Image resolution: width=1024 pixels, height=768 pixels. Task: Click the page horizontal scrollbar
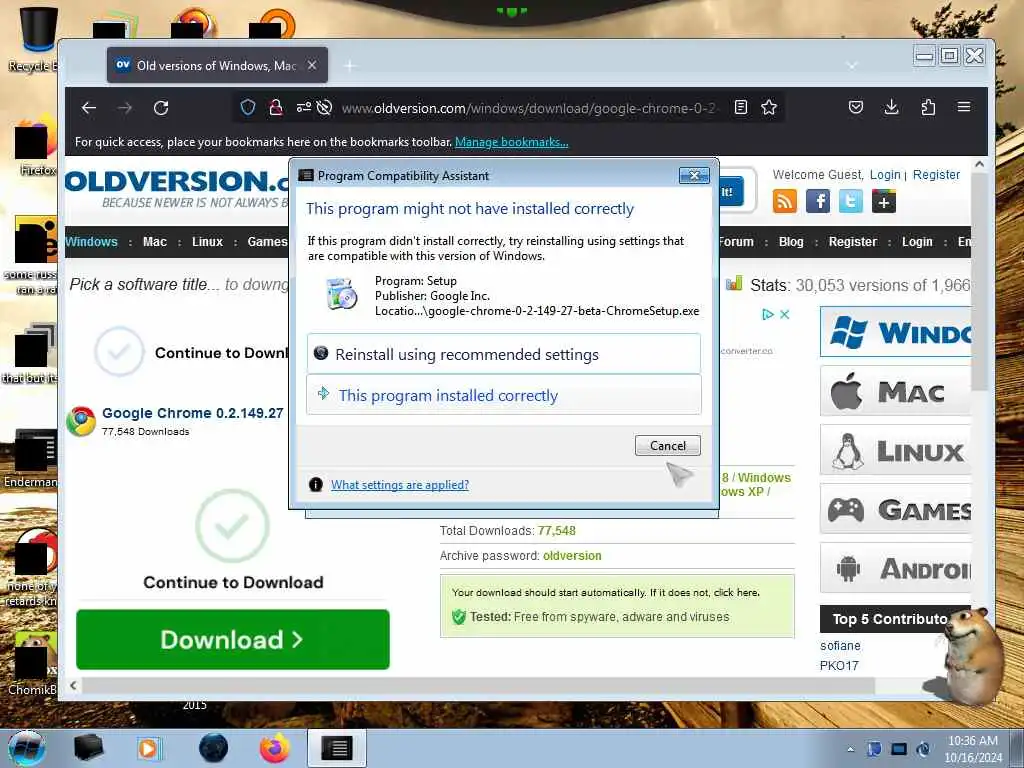pyautogui.click(x=479, y=685)
